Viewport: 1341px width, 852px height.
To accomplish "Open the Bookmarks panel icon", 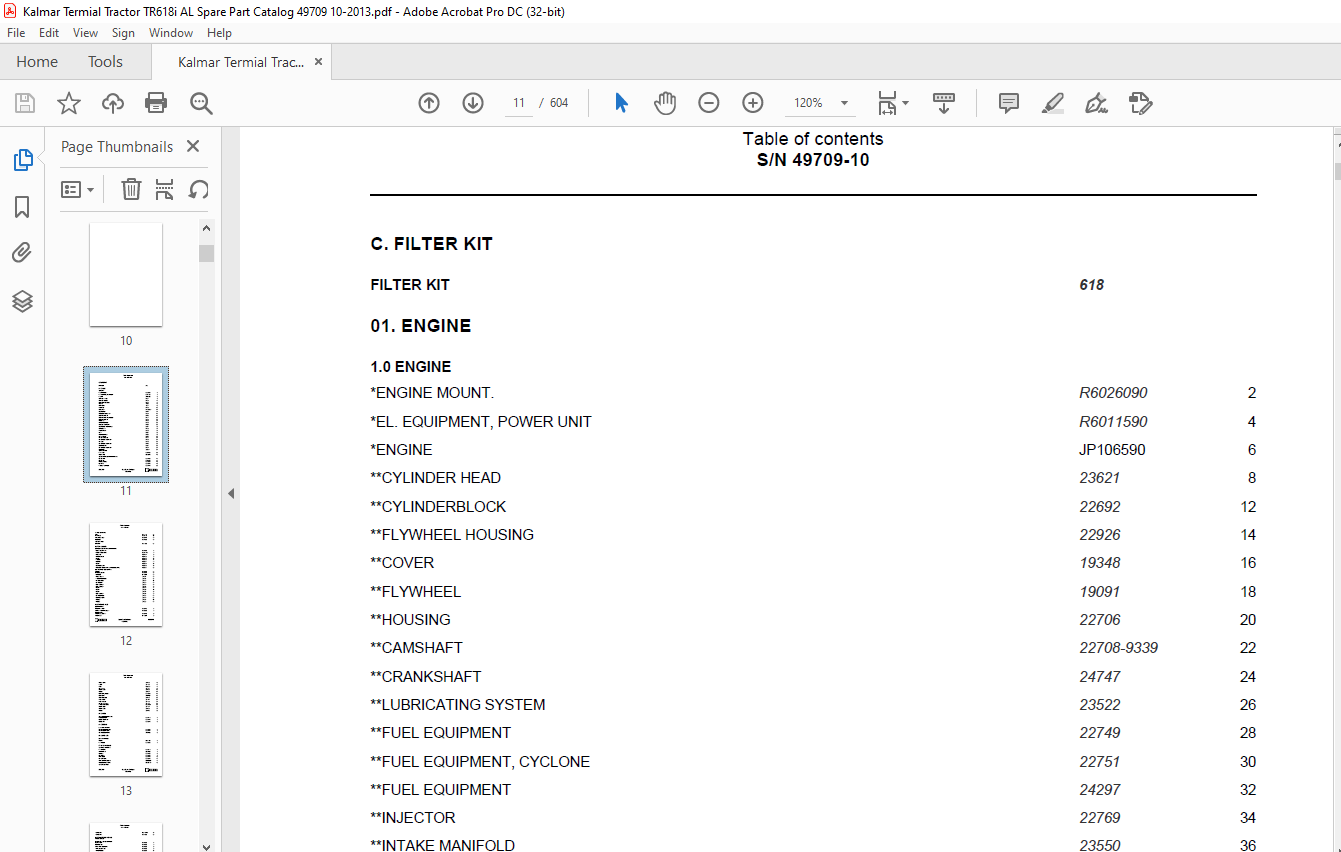I will coord(22,207).
